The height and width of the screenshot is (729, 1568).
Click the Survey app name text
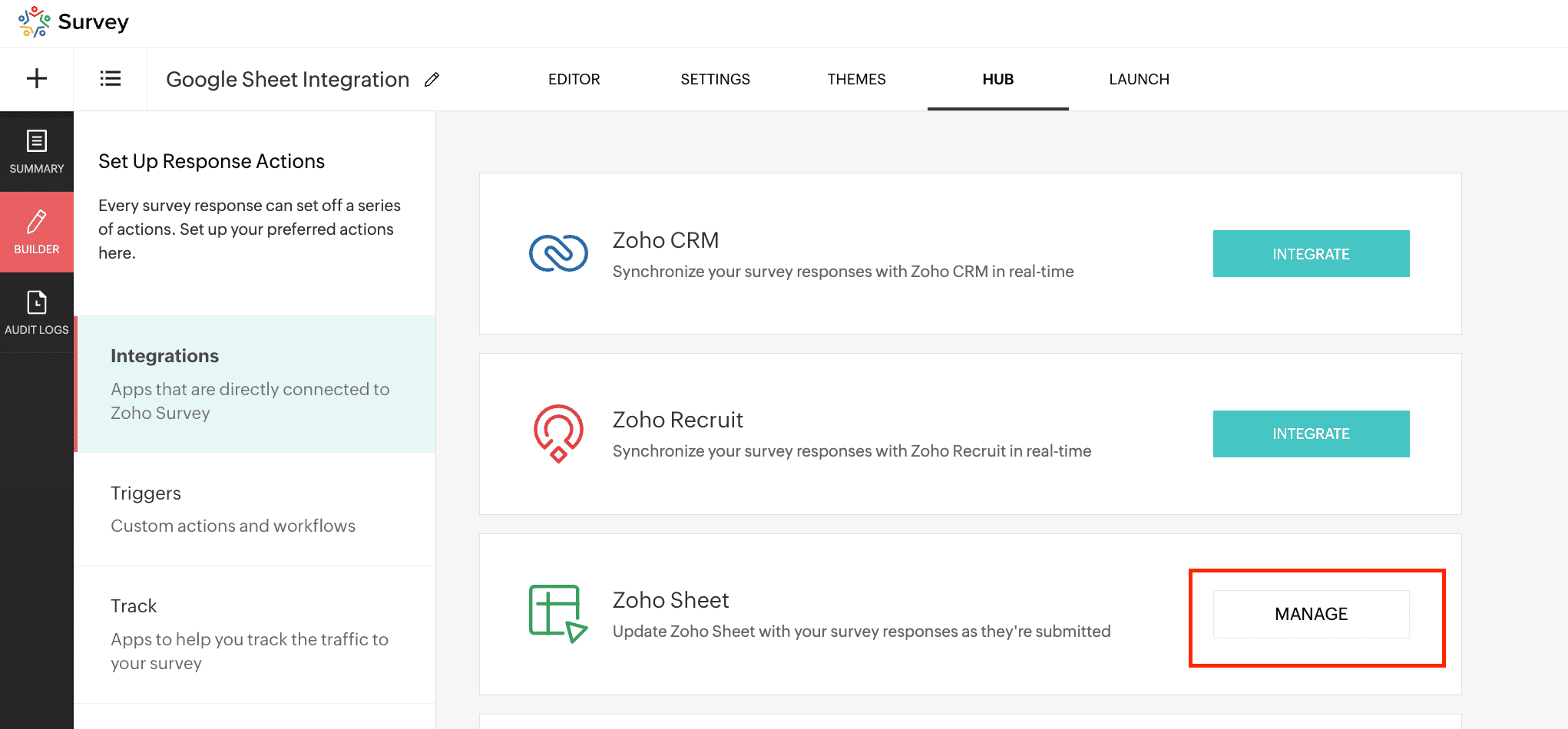click(x=94, y=21)
